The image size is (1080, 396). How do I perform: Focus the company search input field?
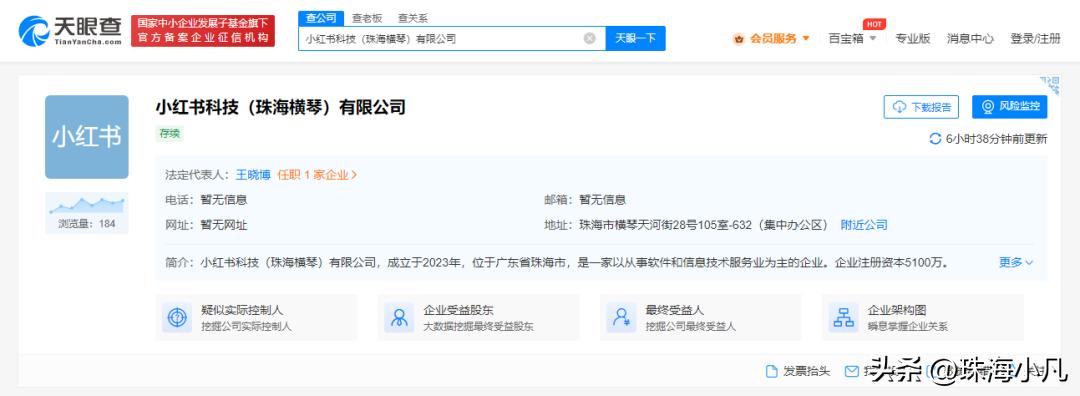pos(451,39)
